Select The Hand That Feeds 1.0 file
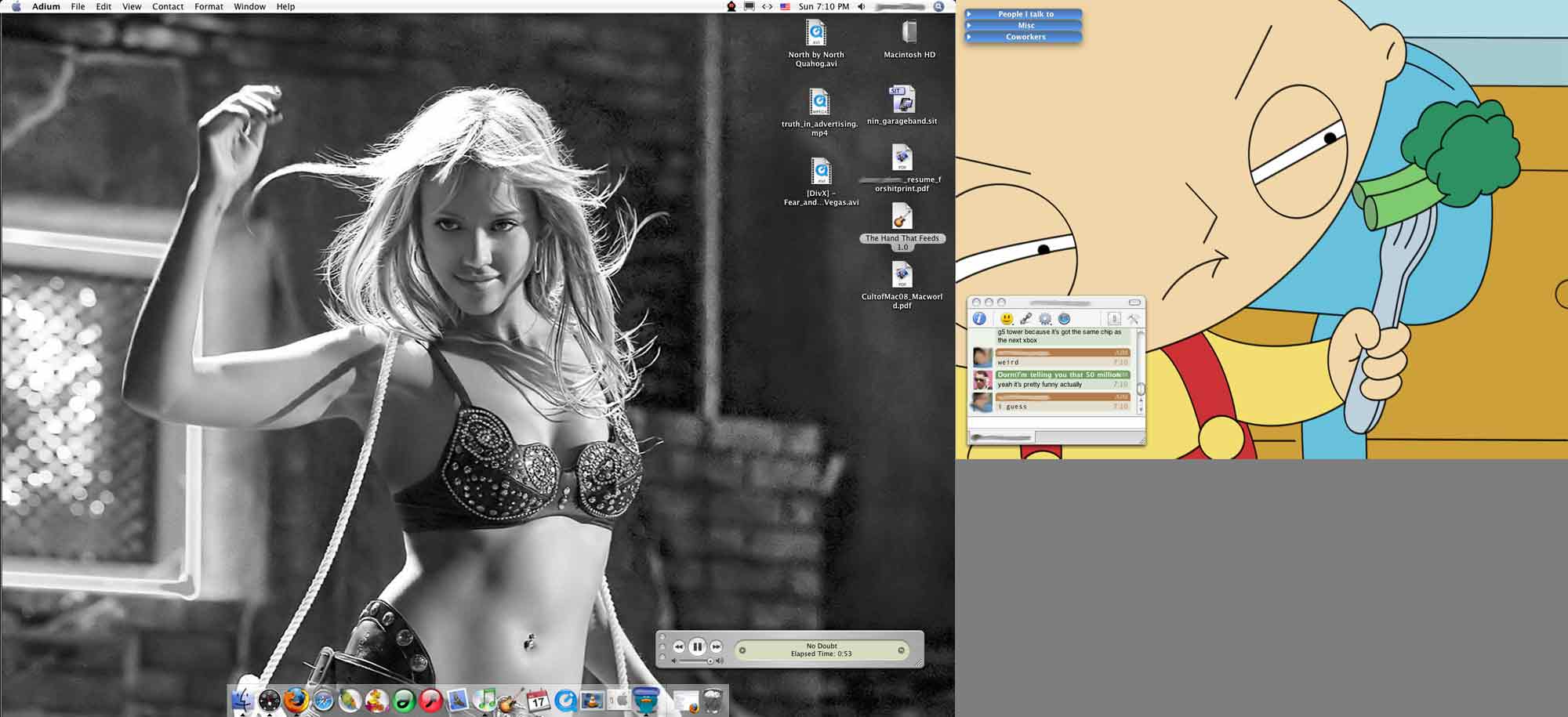This screenshot has height=717, width=1568. coord(902,226)
